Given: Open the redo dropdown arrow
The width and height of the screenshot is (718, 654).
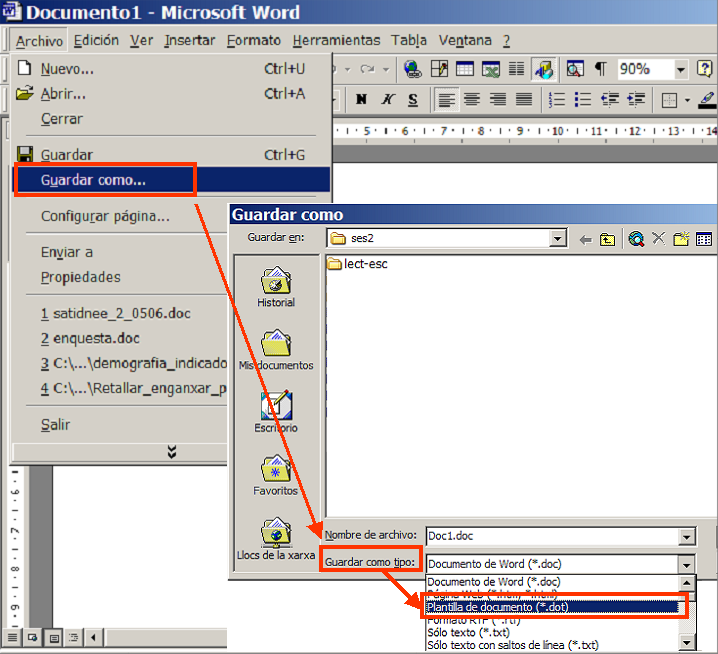Looking at the screenshot, I should 386,70.
